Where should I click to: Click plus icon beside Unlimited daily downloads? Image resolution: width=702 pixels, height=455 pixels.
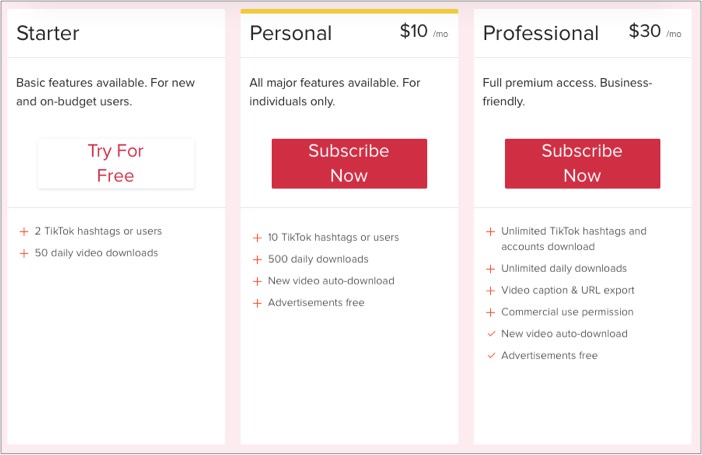click(491, 269)
